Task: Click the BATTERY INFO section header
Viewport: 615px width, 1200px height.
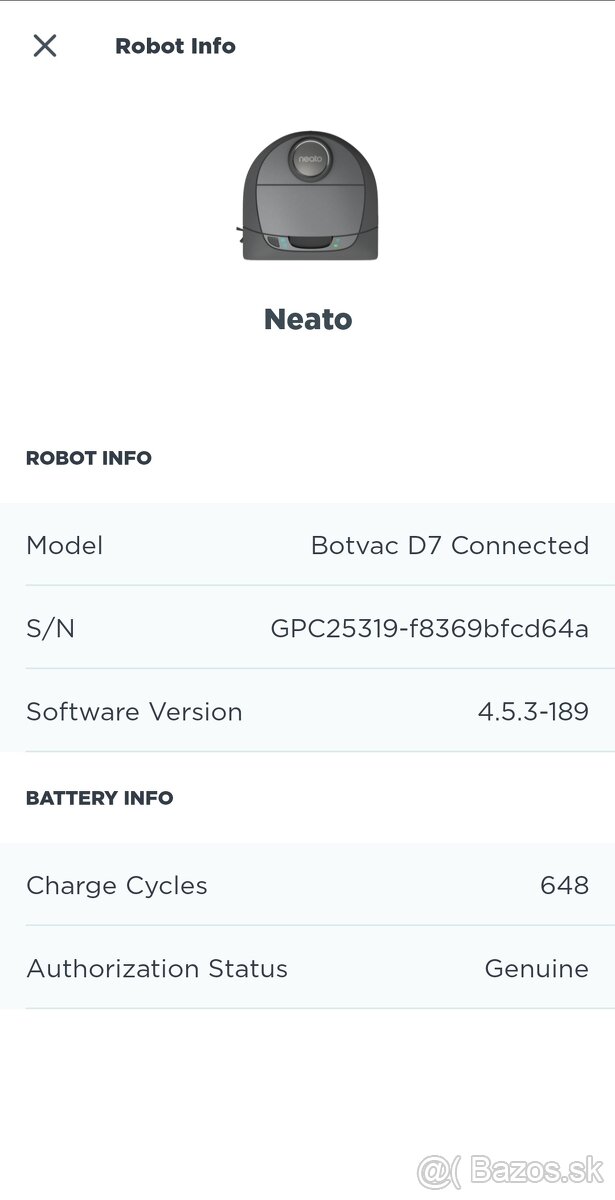Action: pos(99,798)
